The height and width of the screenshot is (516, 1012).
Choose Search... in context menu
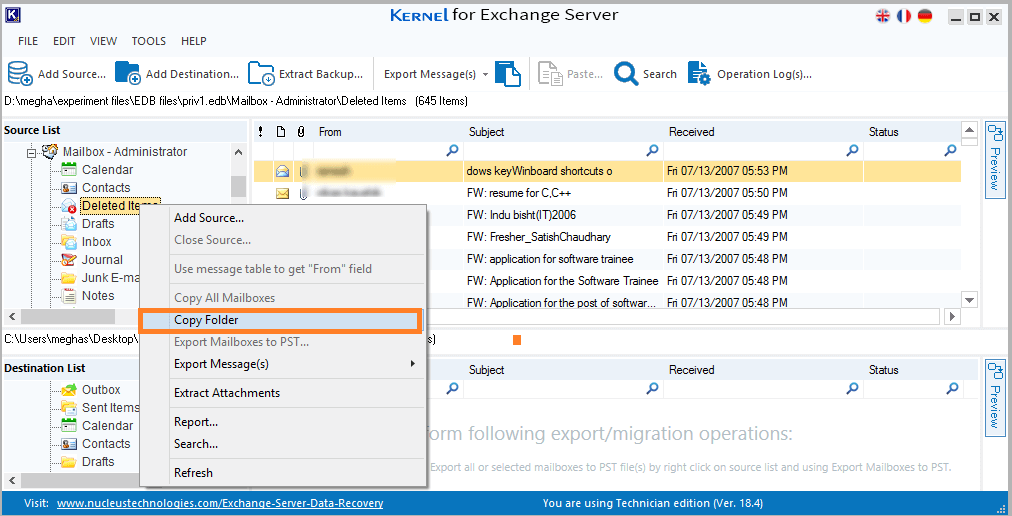(284, 444)
